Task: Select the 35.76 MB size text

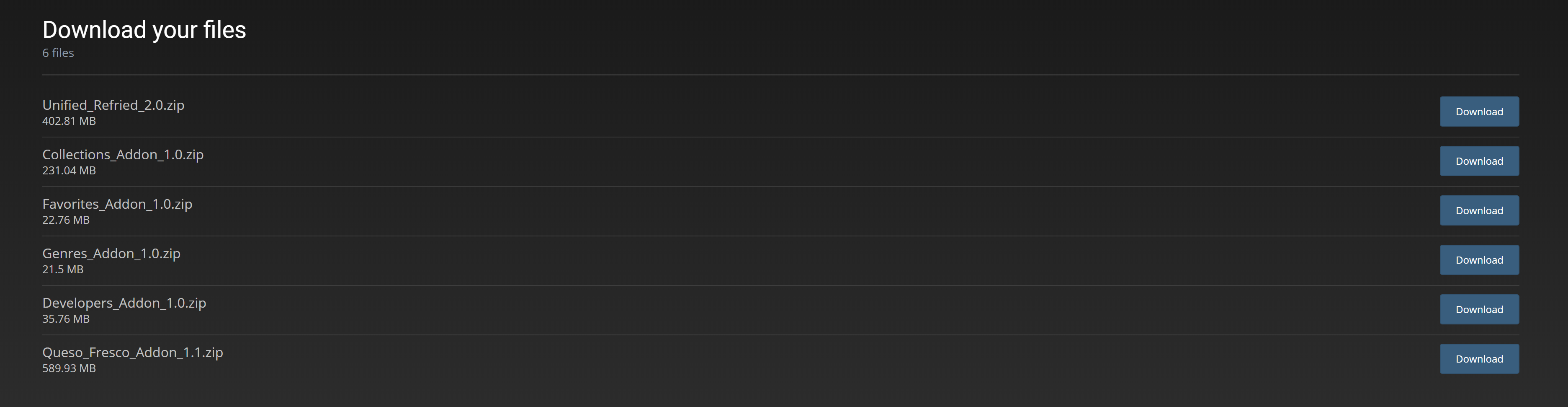Action: point(66,318)
